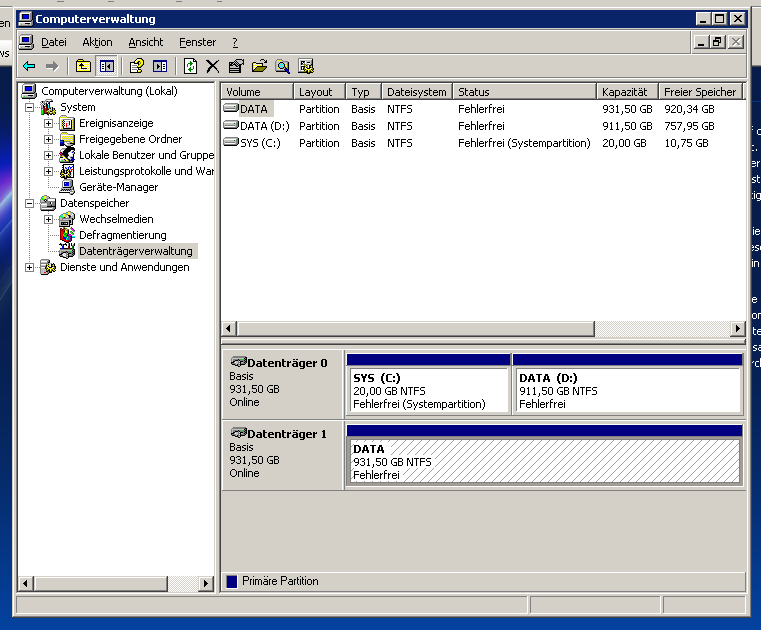Click the Back arrow toolbar icon
Viewport: 761px width, 630px height.
(29, 66)
